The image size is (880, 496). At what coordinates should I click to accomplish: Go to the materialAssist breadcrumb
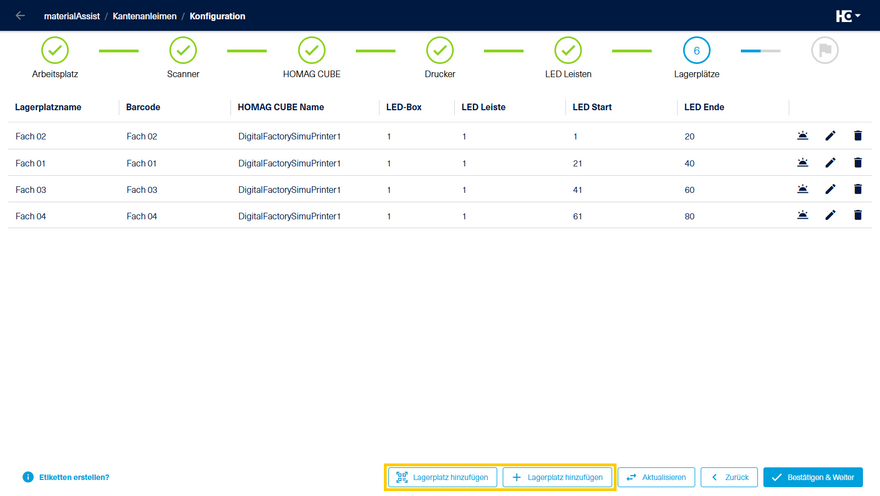click(x=72, y=16)
